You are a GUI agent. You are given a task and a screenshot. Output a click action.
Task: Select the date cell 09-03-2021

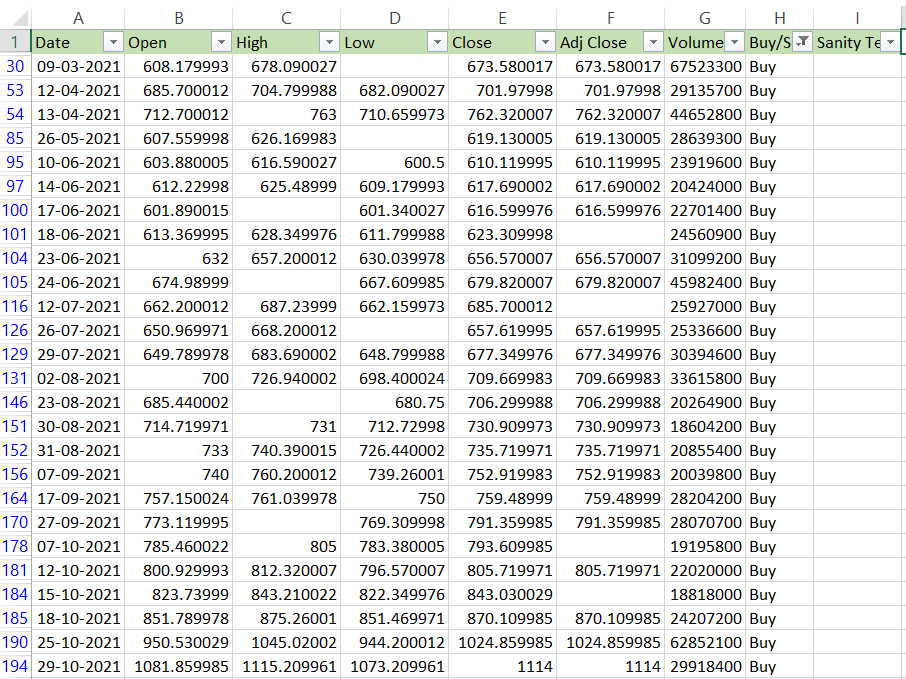78,66
